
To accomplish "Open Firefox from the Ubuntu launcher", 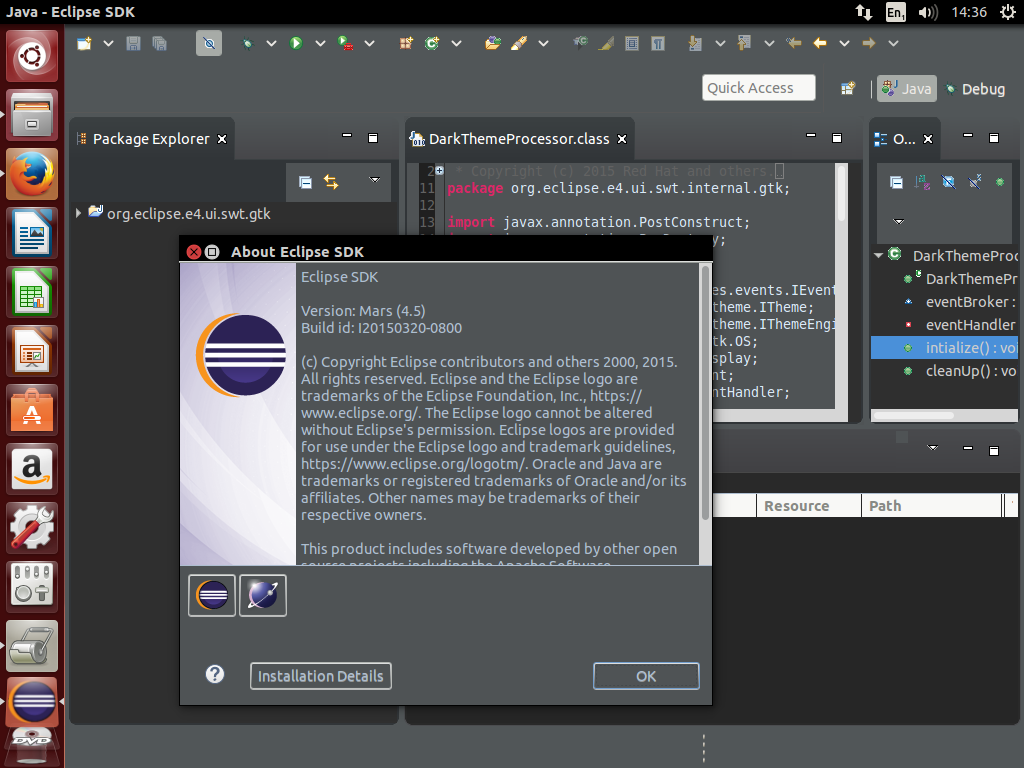I will pyautogui.click(x=32, y=174).
